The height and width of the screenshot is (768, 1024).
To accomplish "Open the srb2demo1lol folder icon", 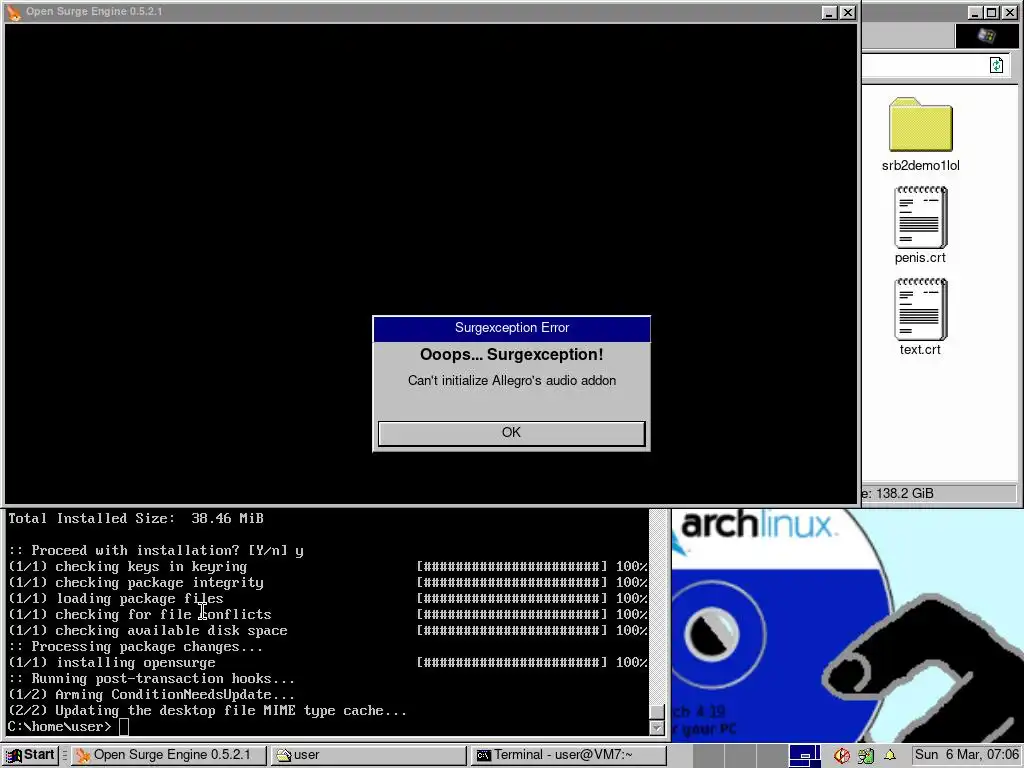I will coord(920,125).
